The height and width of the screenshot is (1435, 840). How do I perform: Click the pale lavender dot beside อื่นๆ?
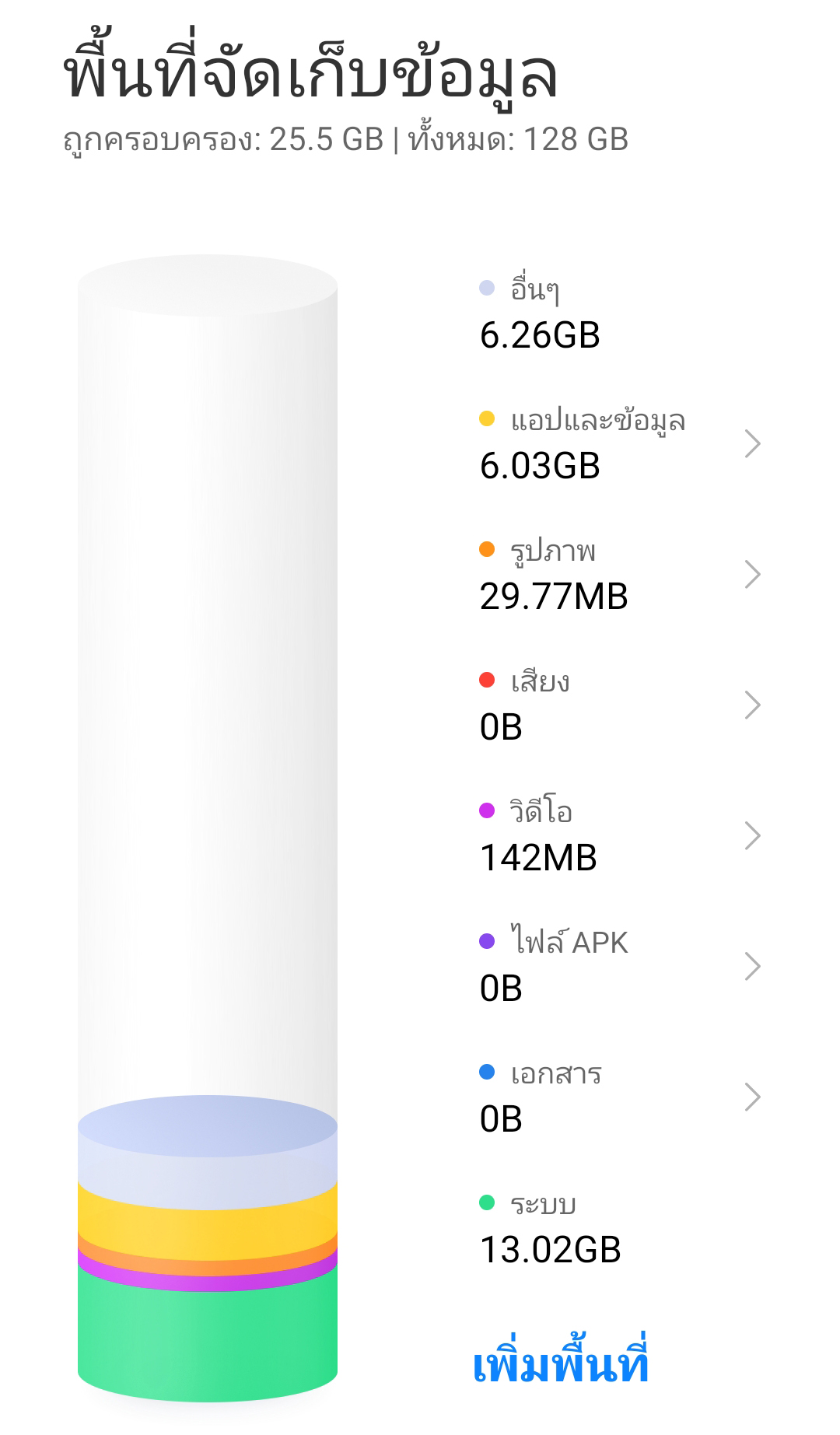pos(487,288)
